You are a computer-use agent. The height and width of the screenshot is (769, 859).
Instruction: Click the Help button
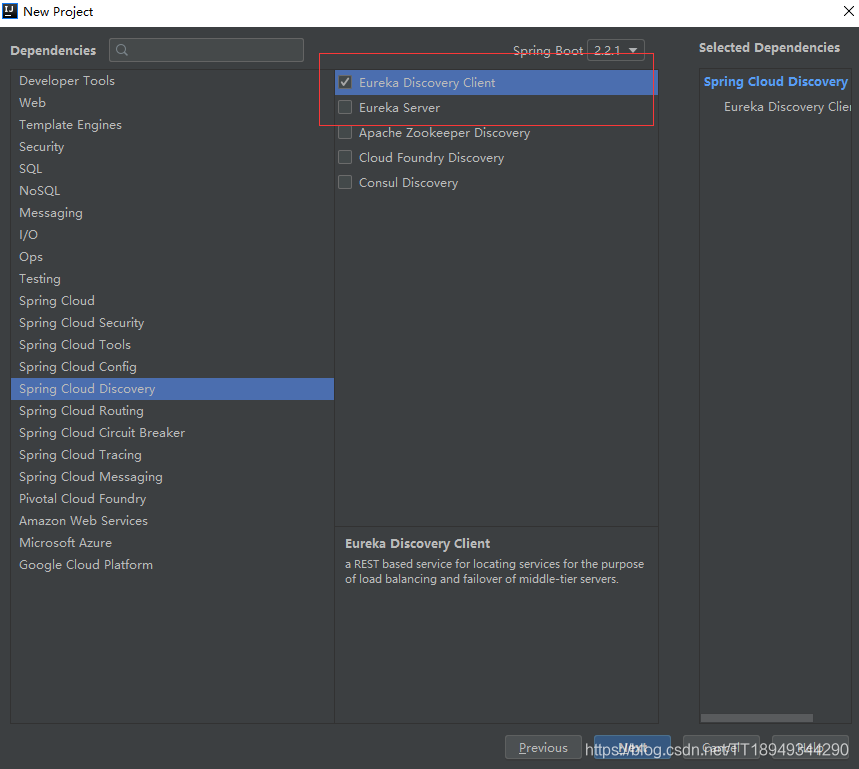(810, 748)
